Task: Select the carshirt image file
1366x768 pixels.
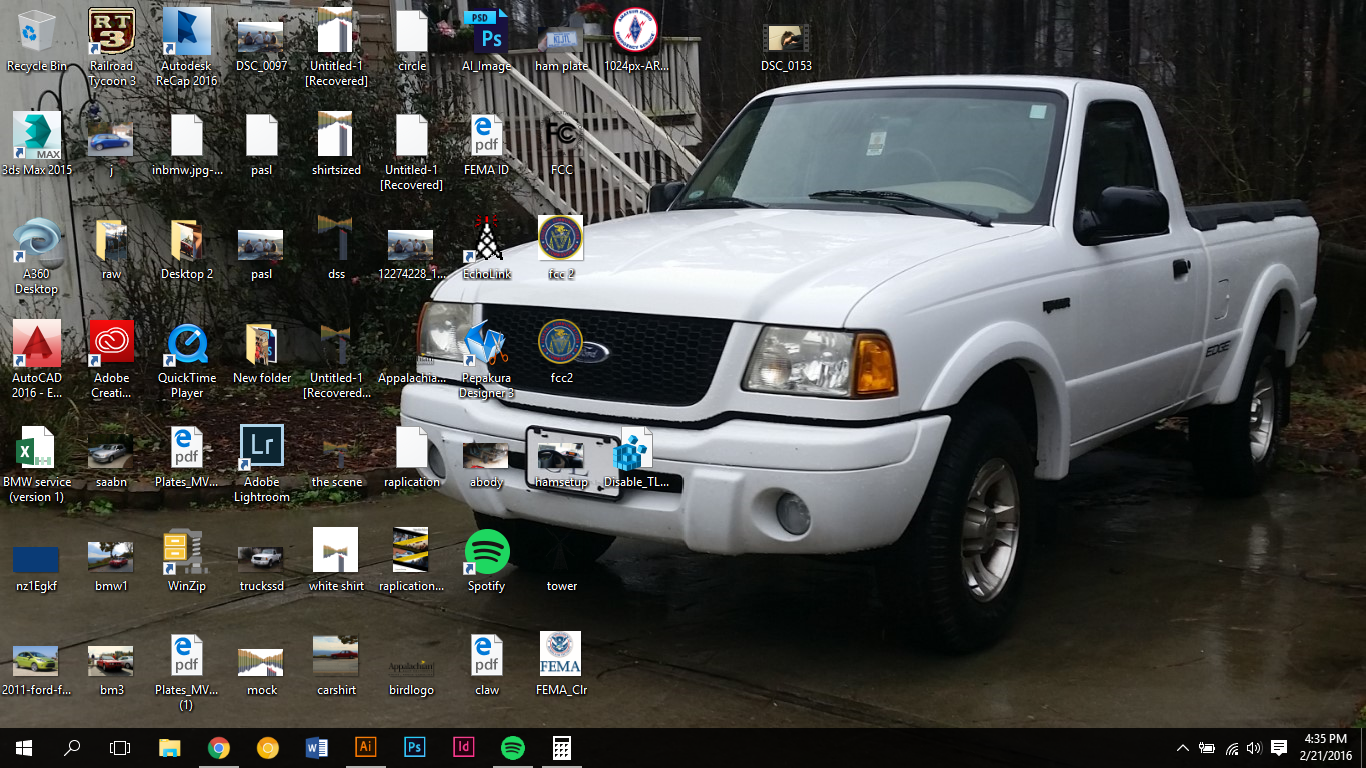Action: click(337, 666)
